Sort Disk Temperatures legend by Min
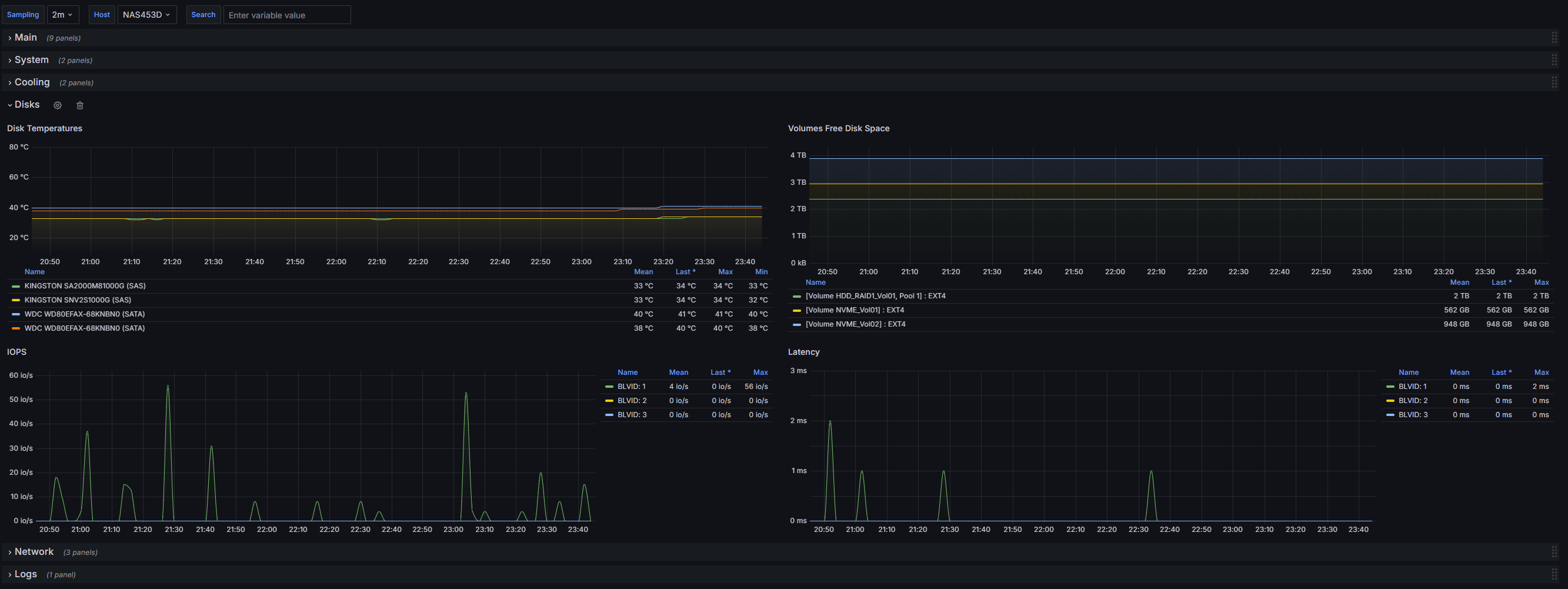The height and width of the screenshot is (589, 1568). (761, 272)
